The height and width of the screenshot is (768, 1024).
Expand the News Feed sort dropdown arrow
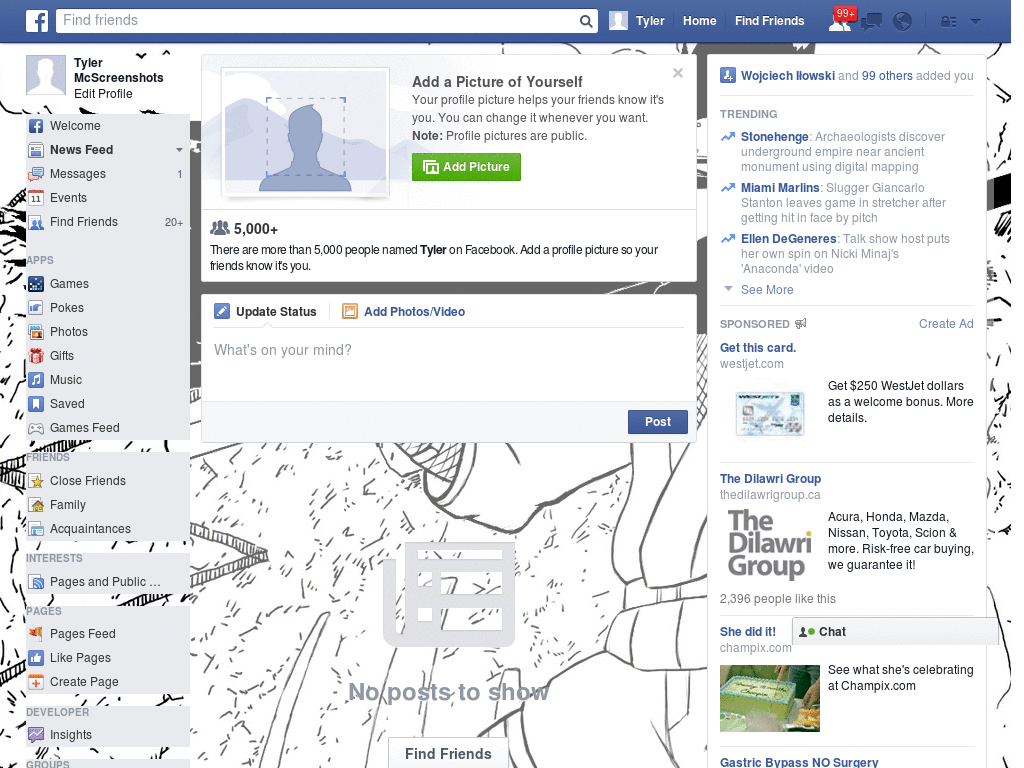pos(179,150)
